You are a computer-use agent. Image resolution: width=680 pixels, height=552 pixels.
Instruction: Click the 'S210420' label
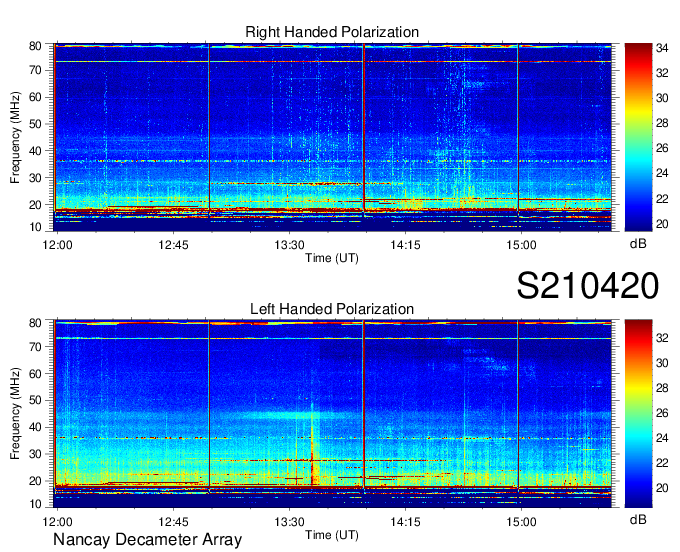coord(588,286)
